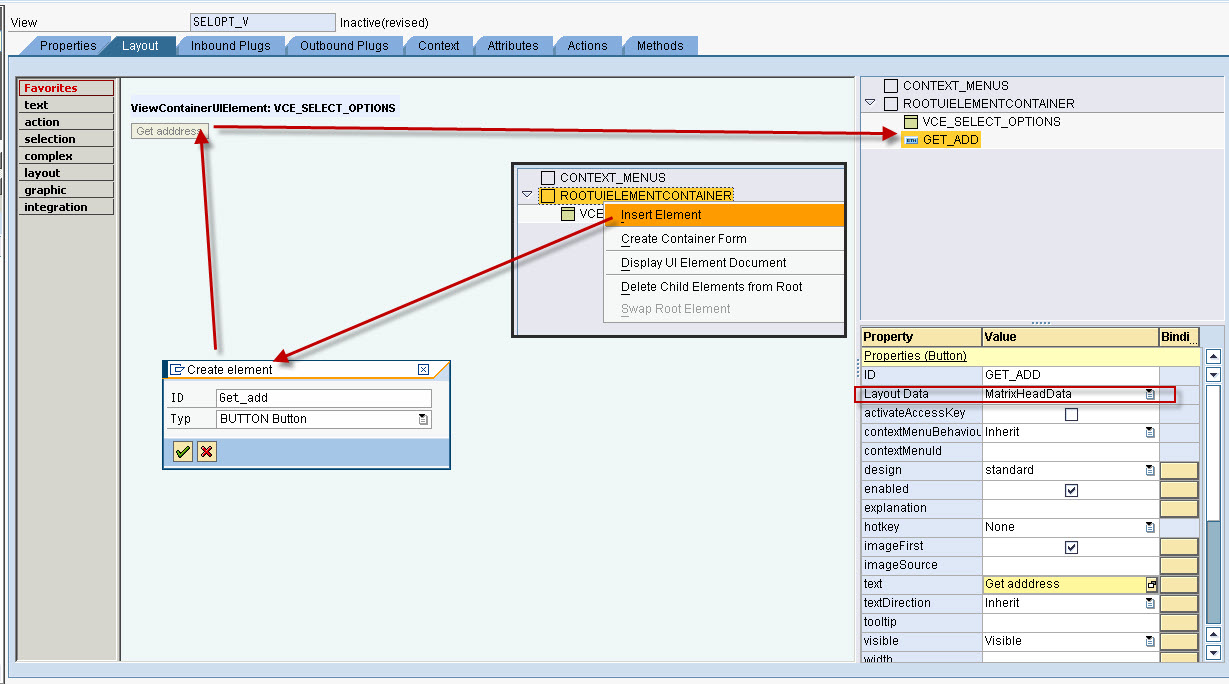Open the value help icon for the Typ field

tap(425, 418)
